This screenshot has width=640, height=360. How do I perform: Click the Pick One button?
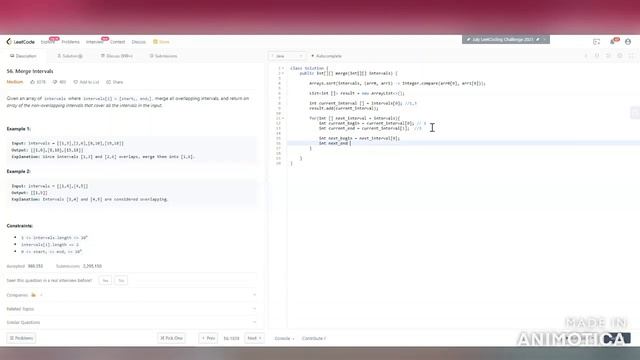tap(171, 338)
